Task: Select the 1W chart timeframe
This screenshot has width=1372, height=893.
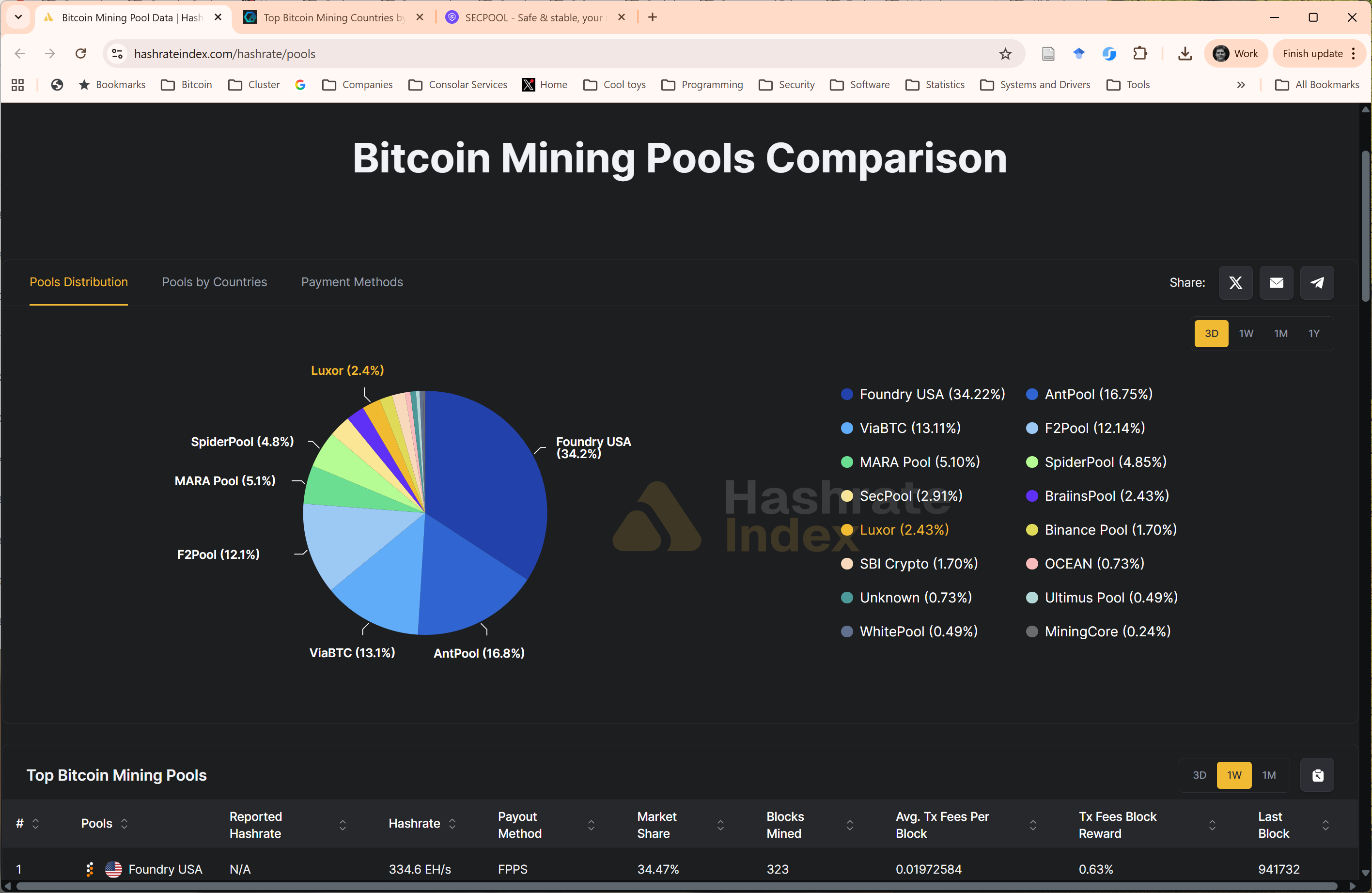Action: (1246, 334)
